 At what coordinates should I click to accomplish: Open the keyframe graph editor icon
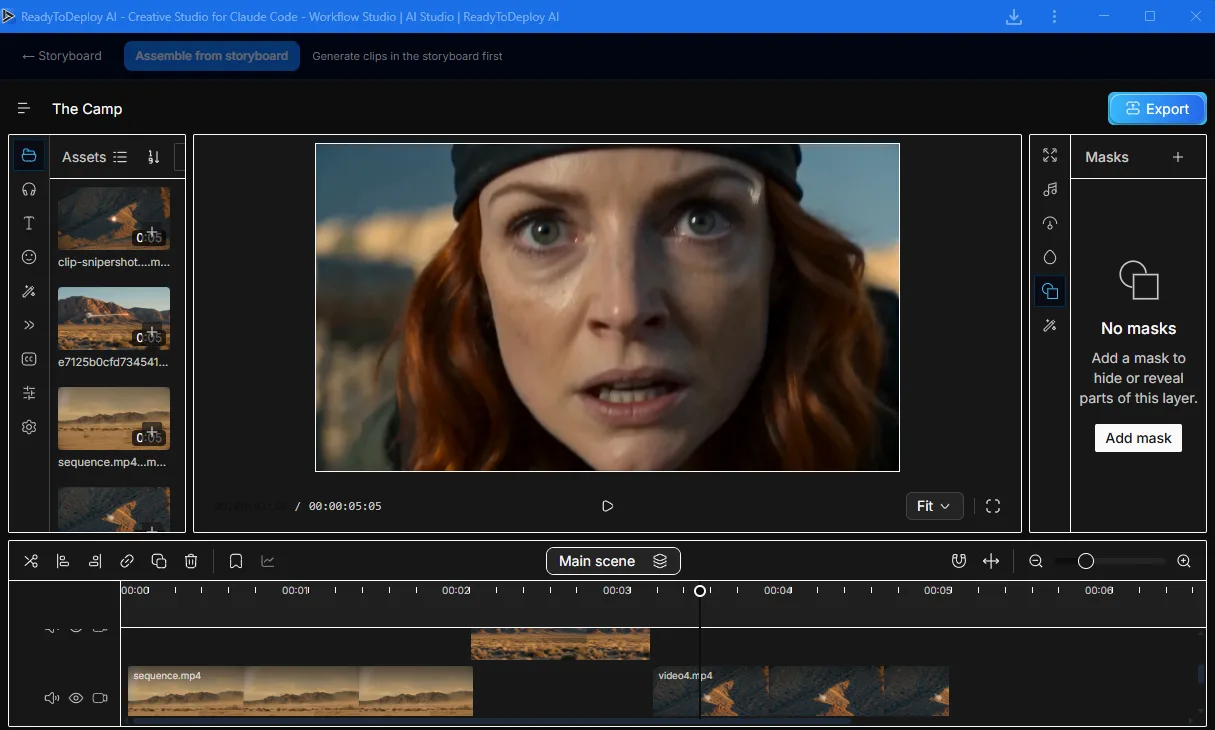click(x=268, y=561)
